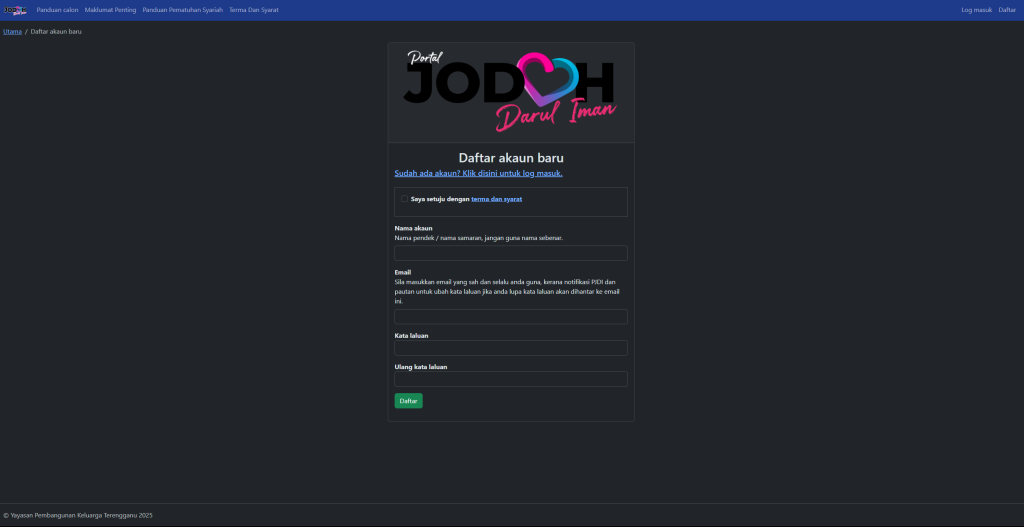Click the Daftar akaun baru breadcrumb item
Viewport: 1024px width, 527px height.
pos(56,32)
